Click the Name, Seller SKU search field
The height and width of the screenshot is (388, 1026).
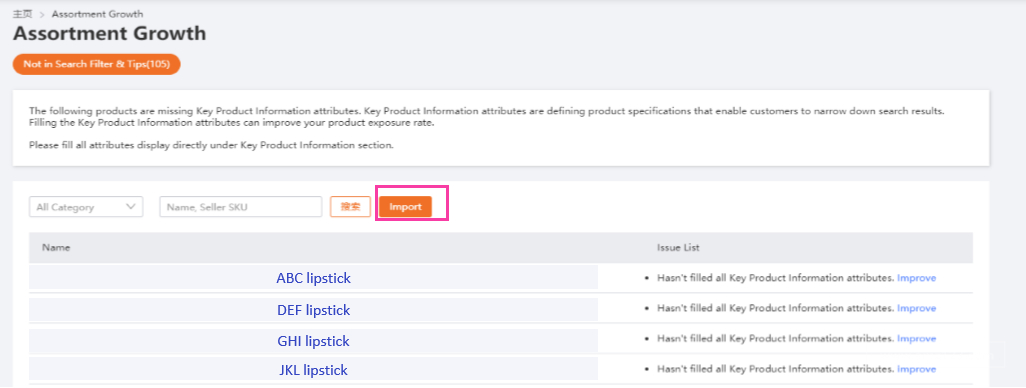tap(241, 207)
